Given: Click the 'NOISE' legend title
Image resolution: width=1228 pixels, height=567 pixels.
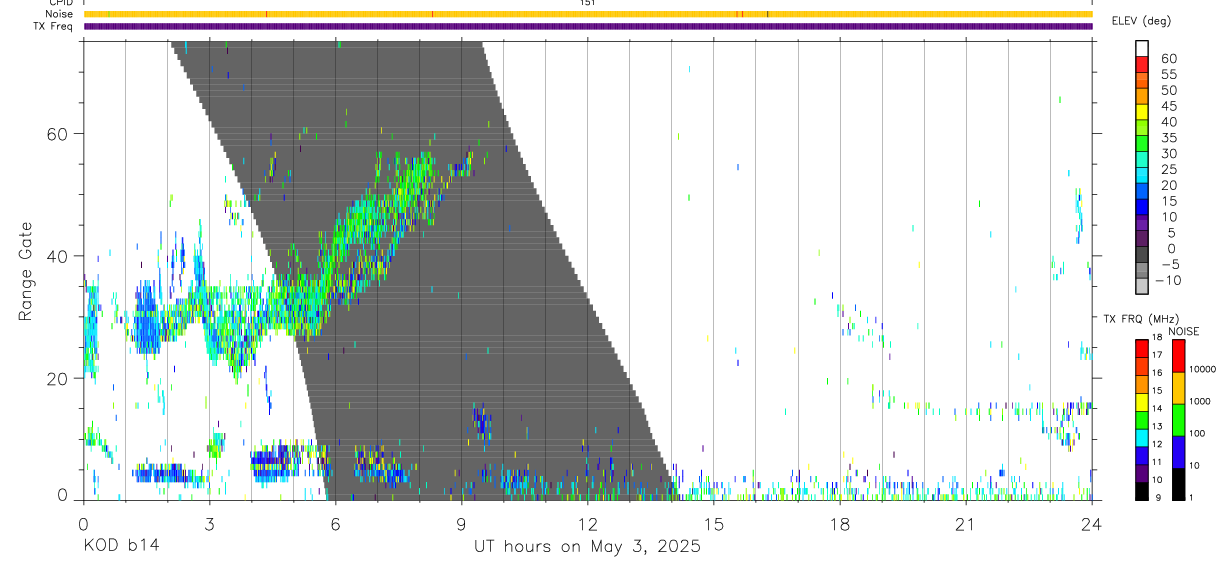Looking at the screenshot, I should [1183, 331].
